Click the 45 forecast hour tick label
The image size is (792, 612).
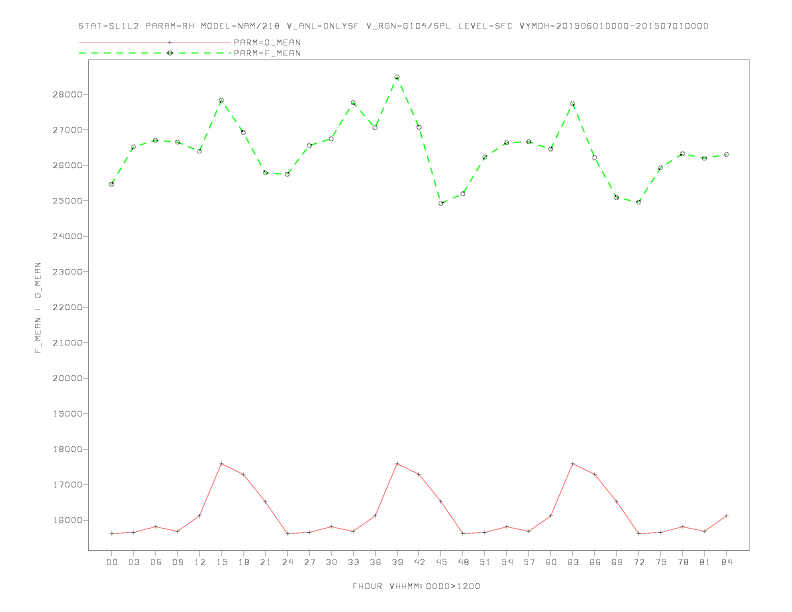coord(441,562)
